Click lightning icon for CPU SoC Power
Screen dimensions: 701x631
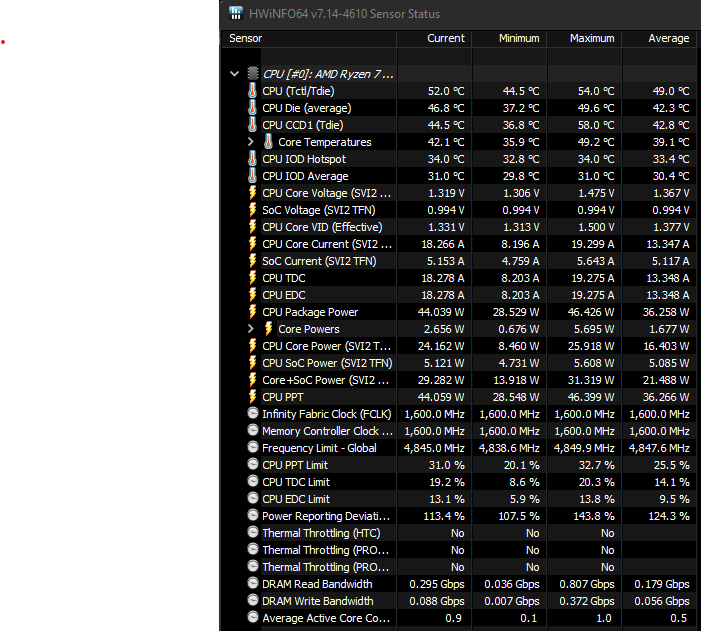[x=253, y=363]
